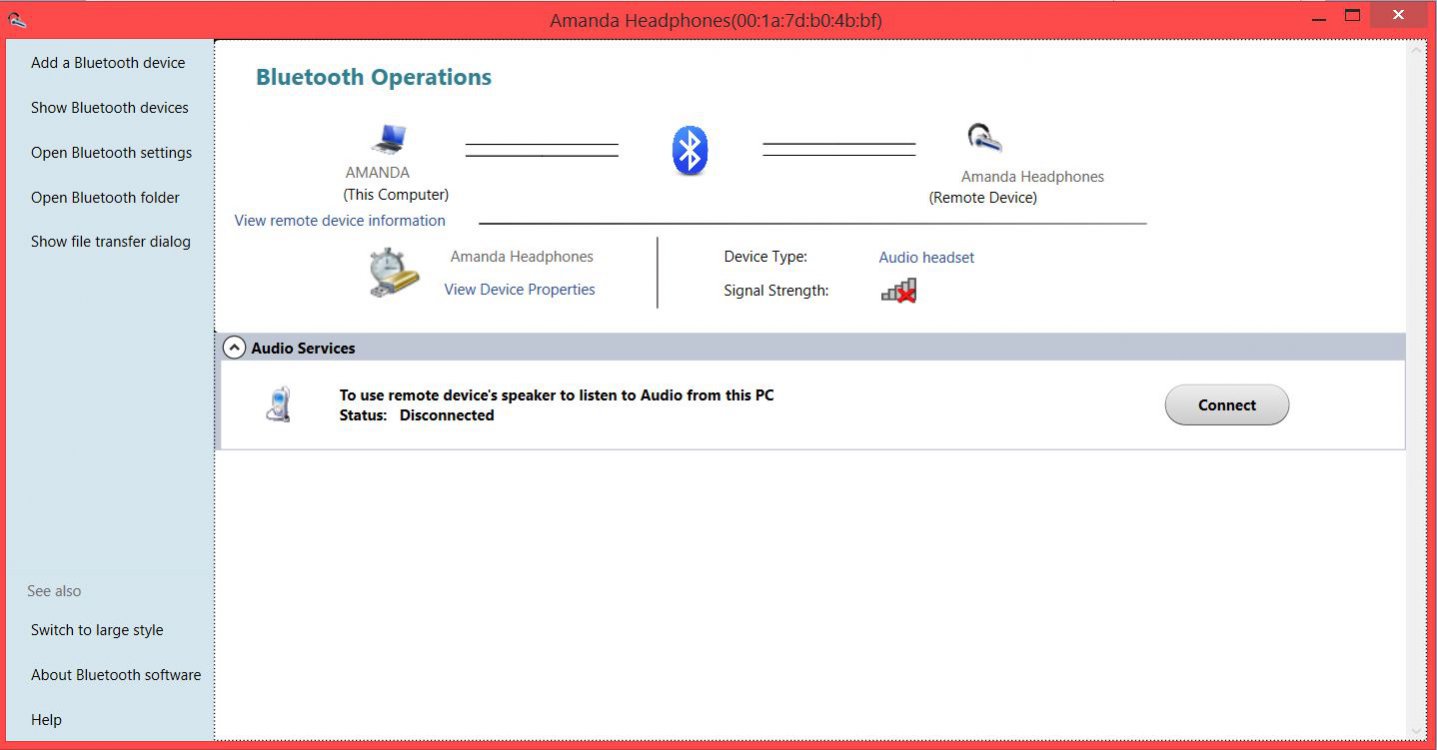1437x750 pixels.
Task: Open View Device Properties link
Action: [x=519, y=289]
